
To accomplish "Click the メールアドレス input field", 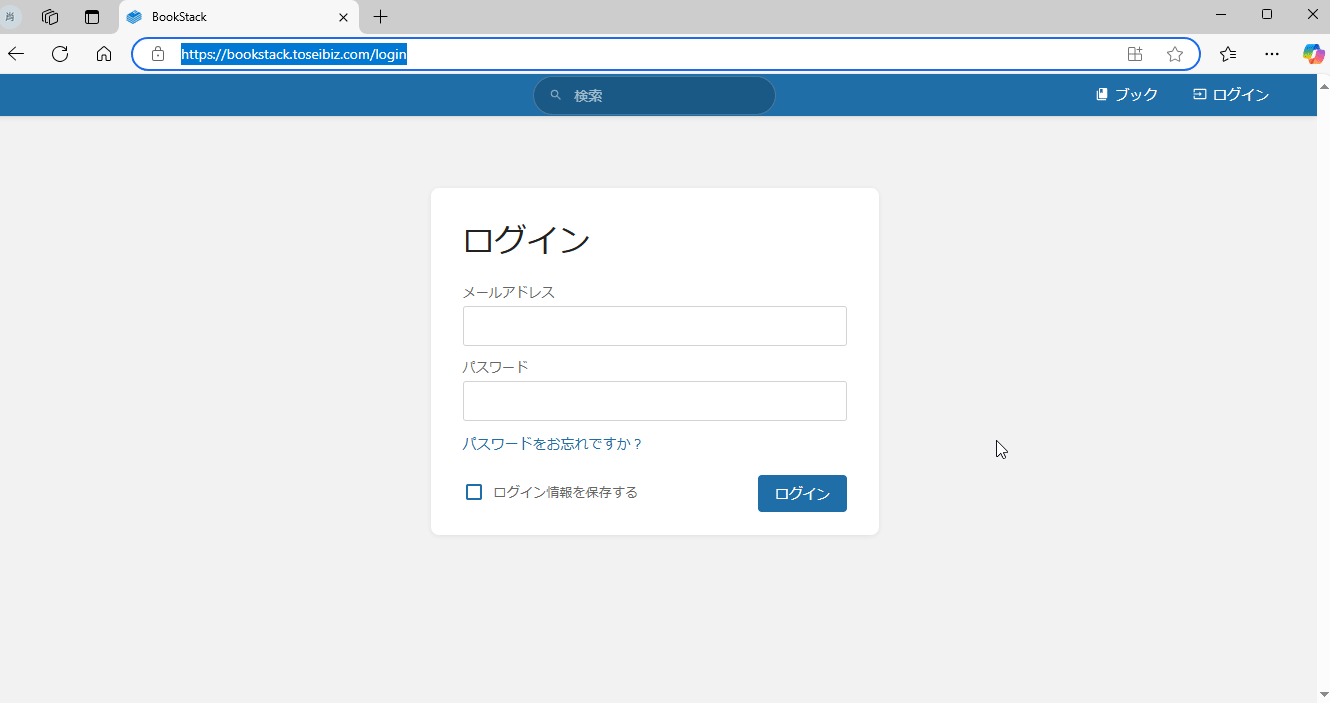I will click(x=654, y=326).
